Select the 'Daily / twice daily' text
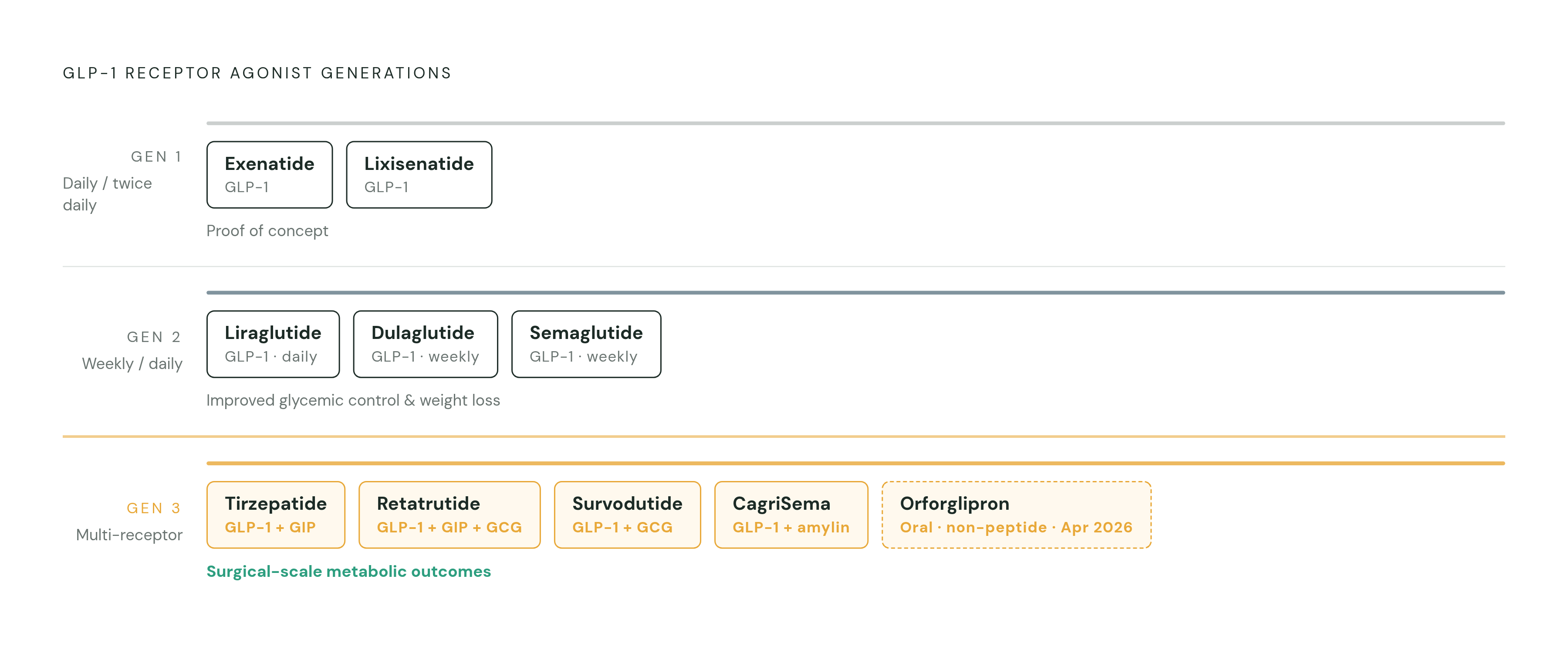The width and height of the screenshot is (1568, 647). [108, 194]
